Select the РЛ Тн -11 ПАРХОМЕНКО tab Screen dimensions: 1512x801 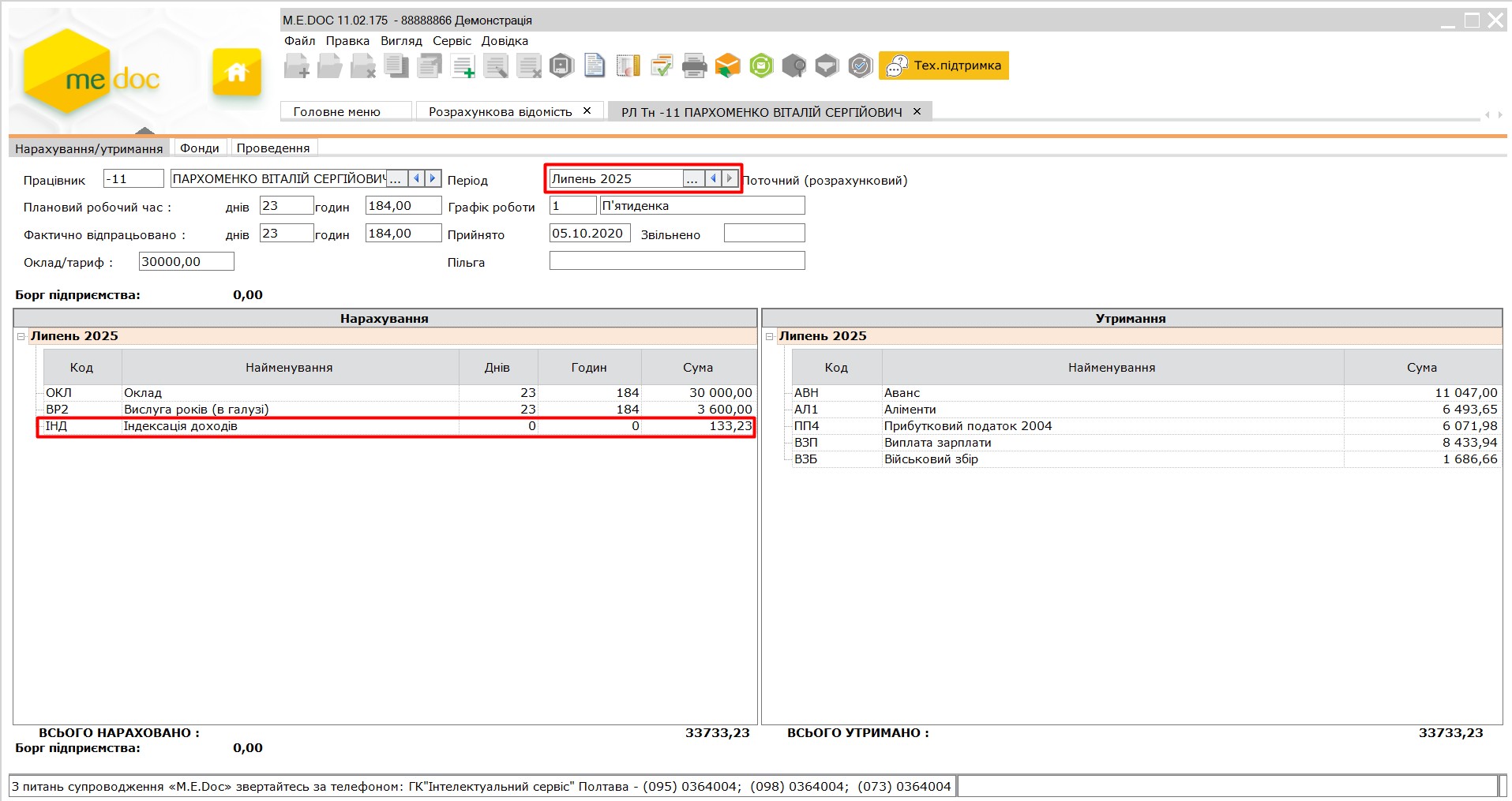coord(761,112)
